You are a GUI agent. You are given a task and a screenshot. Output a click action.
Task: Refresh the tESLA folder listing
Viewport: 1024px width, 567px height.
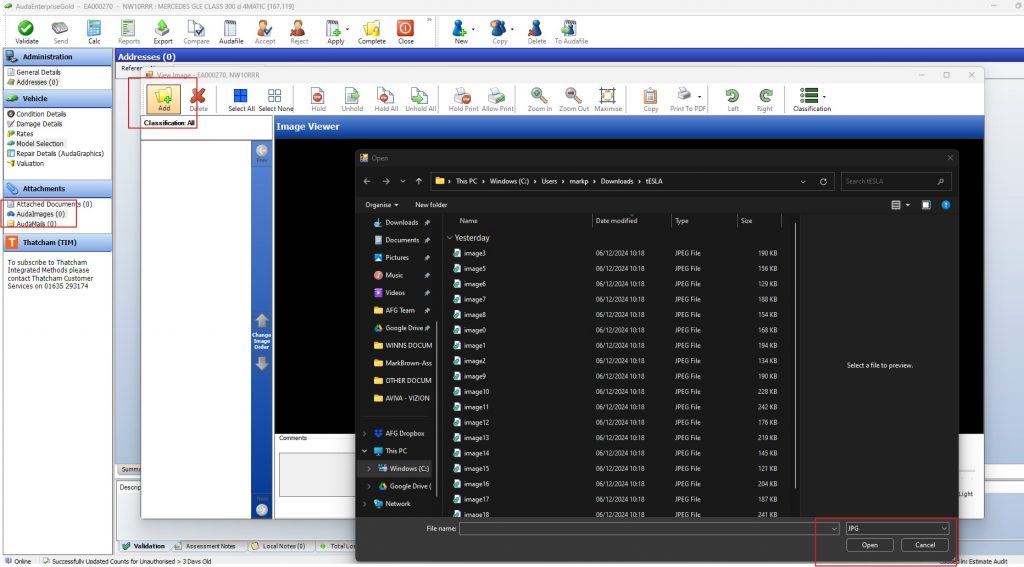click(823, 182)
